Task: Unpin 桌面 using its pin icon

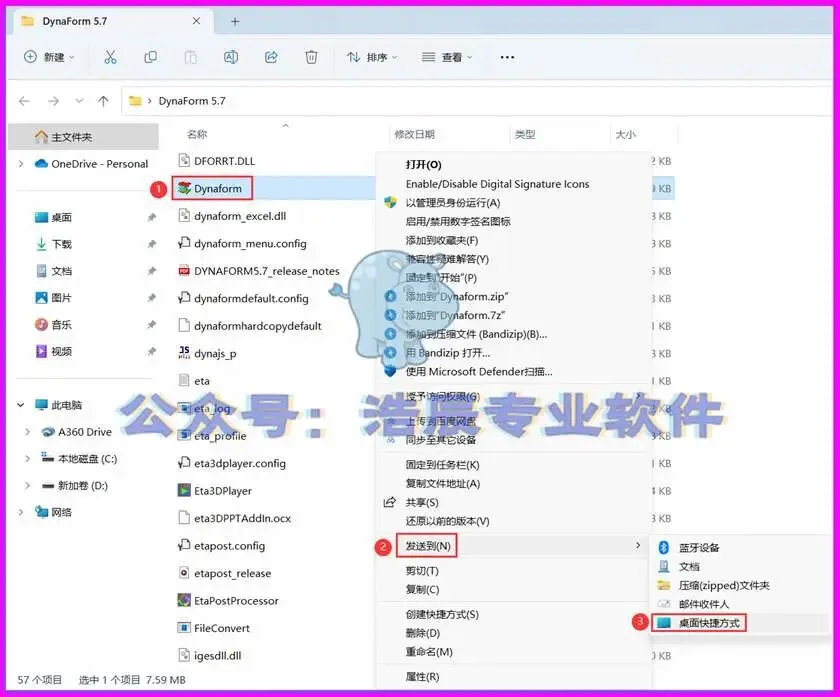Action: coord(152,218)
